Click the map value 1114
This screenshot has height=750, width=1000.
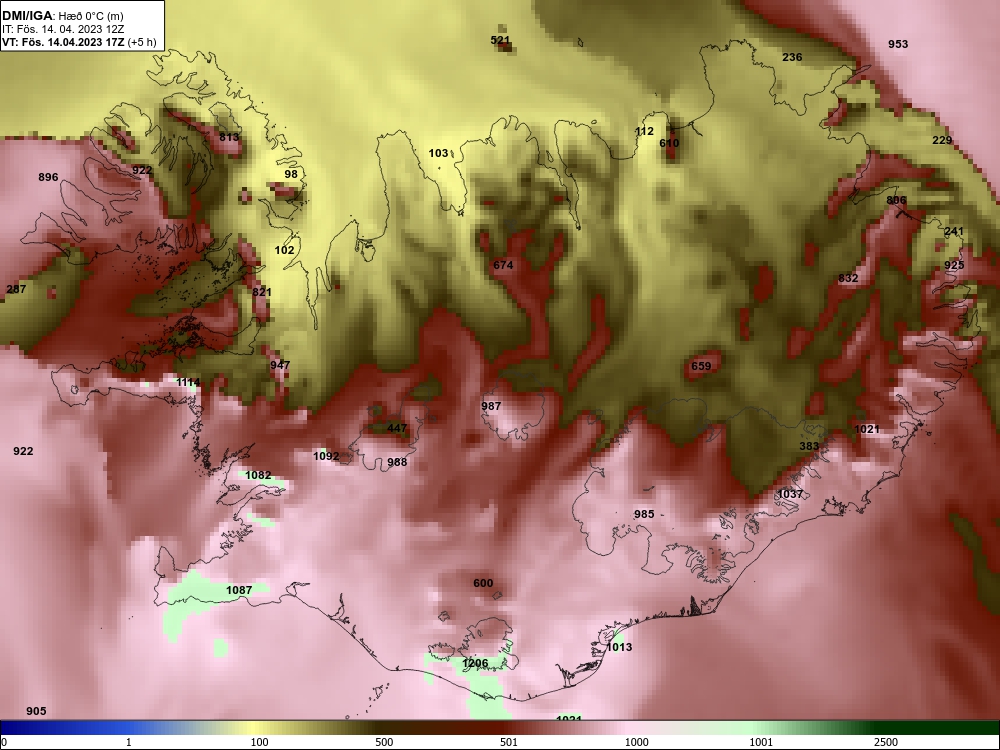pyautogui.click(x=188, y=382)
